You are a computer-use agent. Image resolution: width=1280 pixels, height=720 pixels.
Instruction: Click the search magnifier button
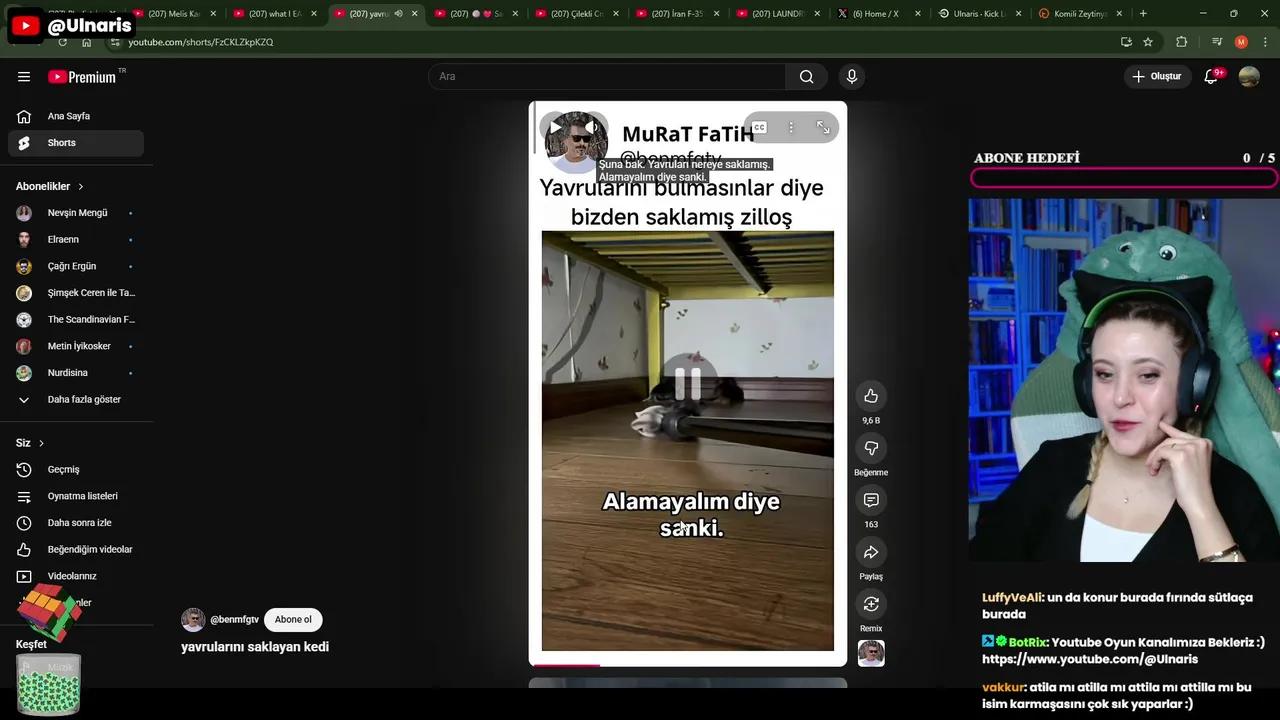(806, 77)
